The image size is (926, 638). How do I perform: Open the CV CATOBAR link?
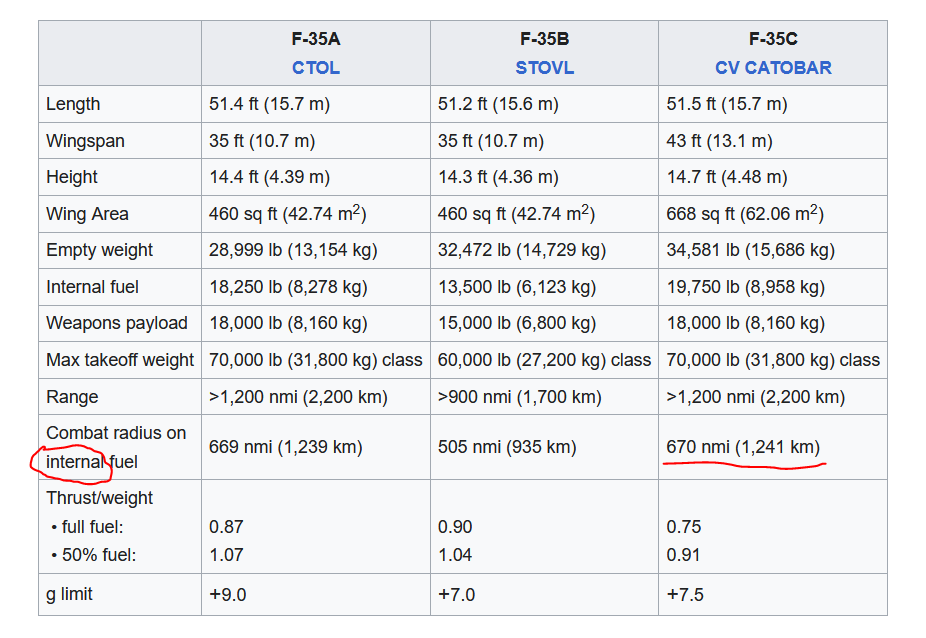773,68
